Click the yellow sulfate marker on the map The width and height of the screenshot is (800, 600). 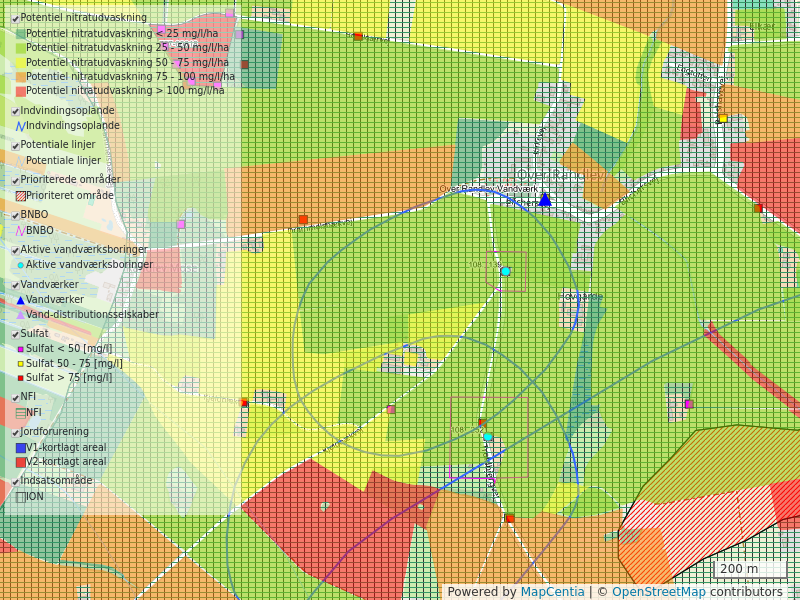coord(723,118)
